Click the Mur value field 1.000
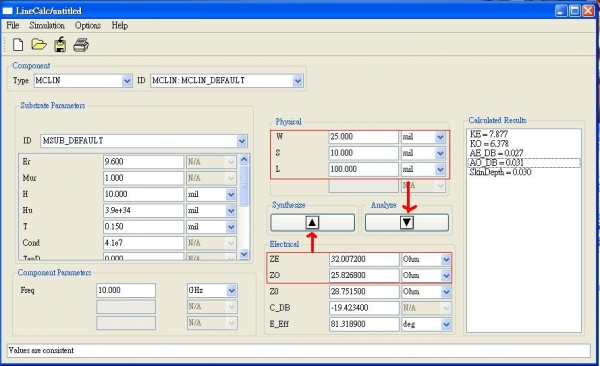Image resolution: width=600 pixels, height=366 pixels. point(143,178)
